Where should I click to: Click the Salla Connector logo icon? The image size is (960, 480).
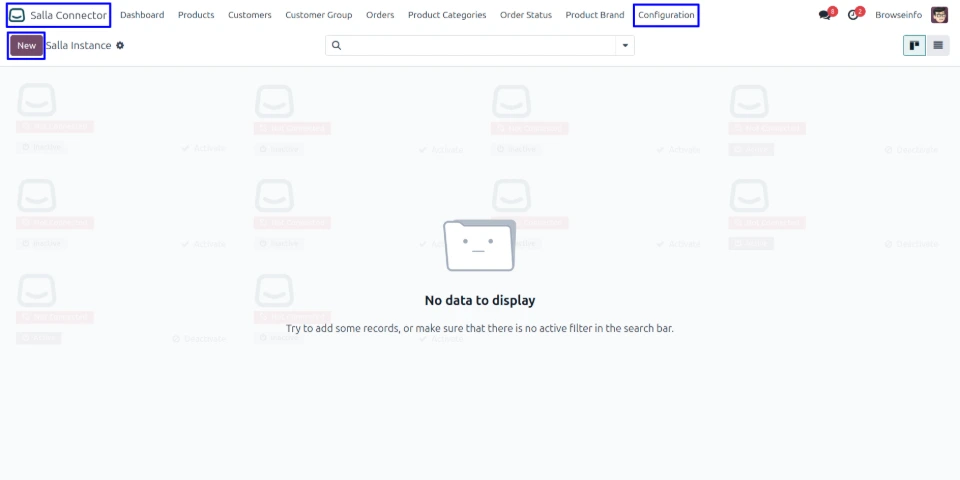[17, 15]
